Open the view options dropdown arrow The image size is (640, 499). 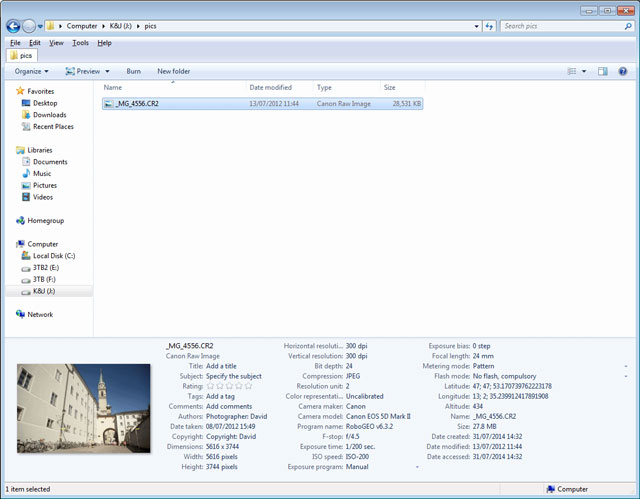coord(584,71)
